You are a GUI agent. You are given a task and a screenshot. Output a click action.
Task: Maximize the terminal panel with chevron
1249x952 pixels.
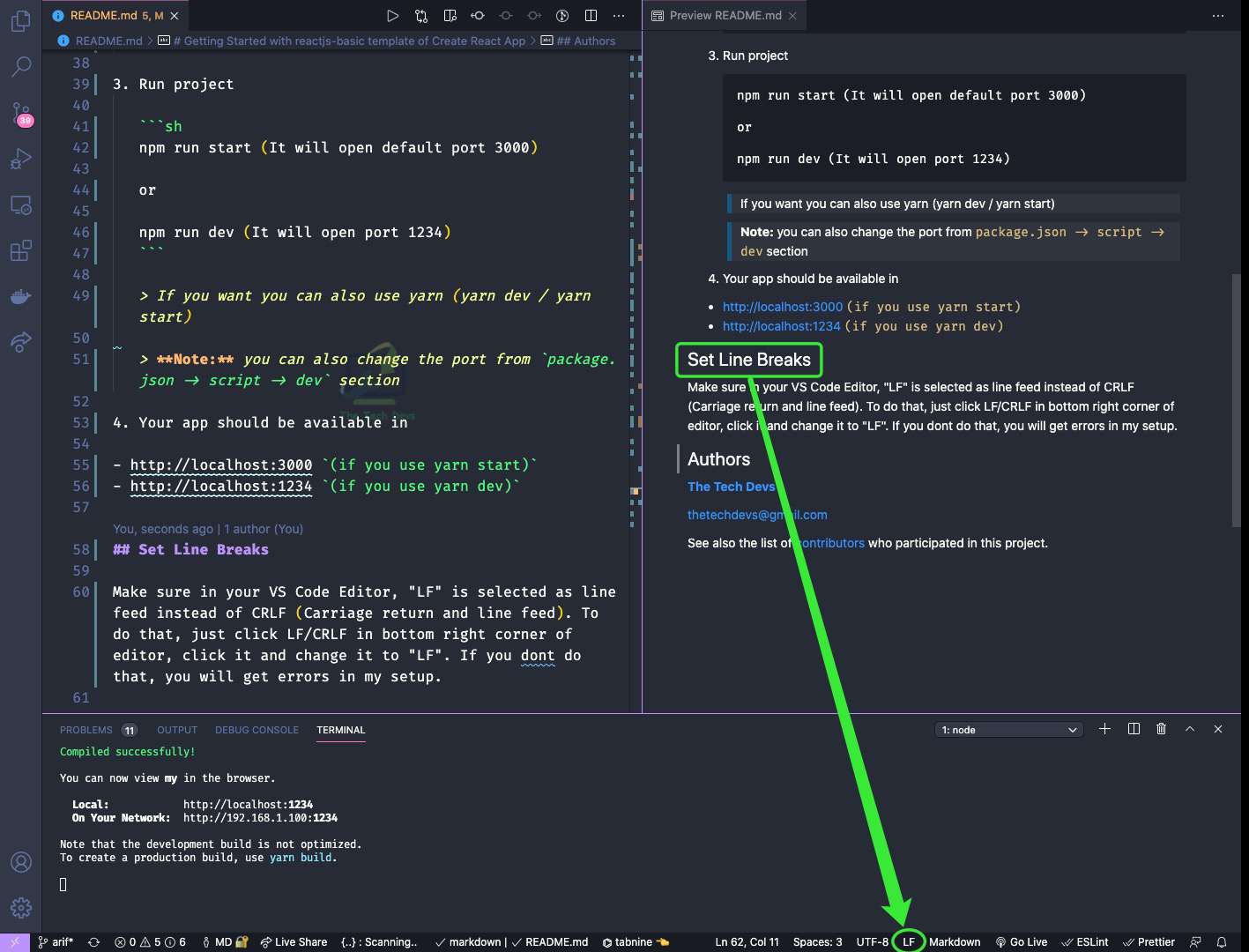pyautogui.click(x=1189, y=729)
